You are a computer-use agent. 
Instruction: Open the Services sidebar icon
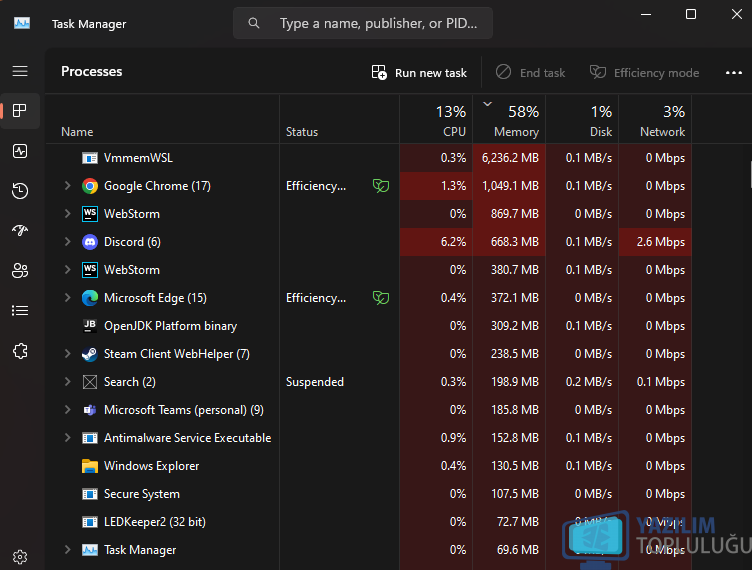coord(20,351)
